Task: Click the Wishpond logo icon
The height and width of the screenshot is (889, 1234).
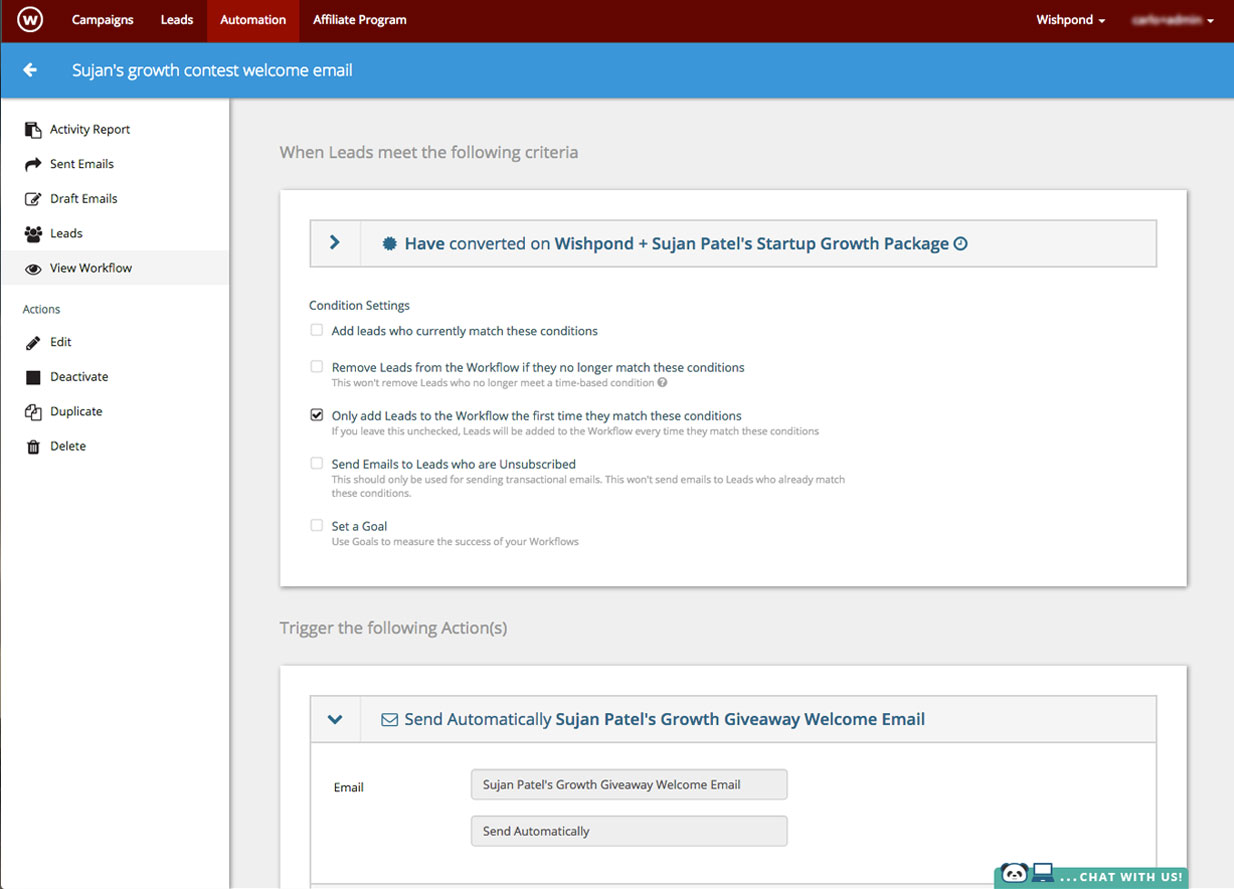Action: pyautogui.click(x=30, y=20)
